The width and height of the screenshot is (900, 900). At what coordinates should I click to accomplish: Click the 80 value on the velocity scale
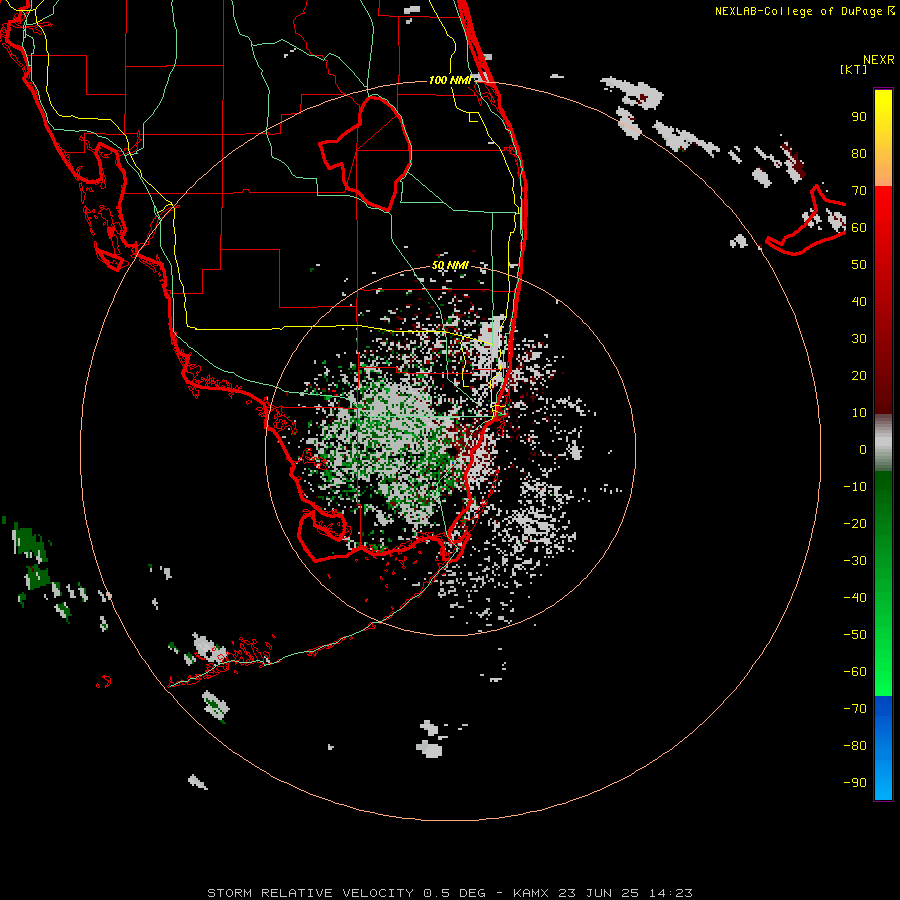point(859,153)
